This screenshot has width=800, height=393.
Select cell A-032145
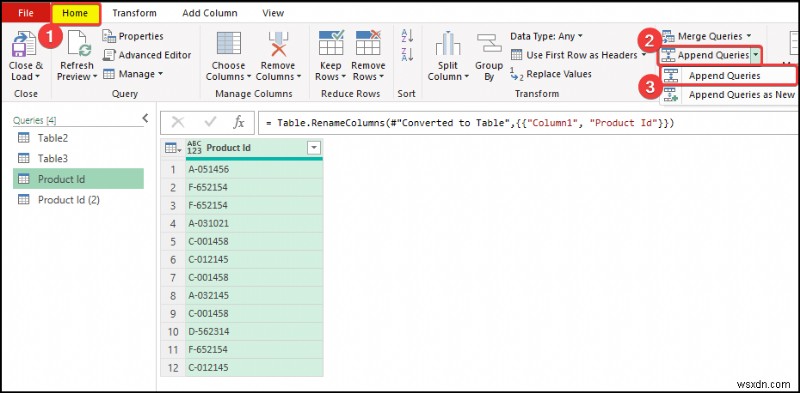[x=254, y=296]
